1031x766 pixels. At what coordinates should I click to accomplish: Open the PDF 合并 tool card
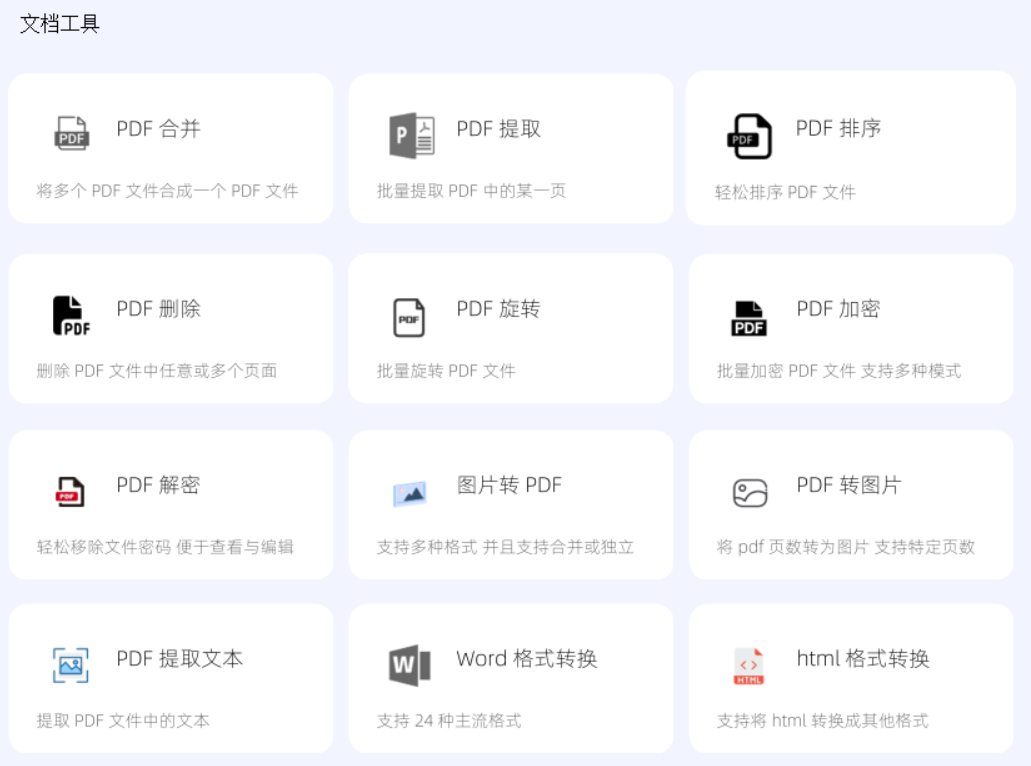click(x=170, y=148)
